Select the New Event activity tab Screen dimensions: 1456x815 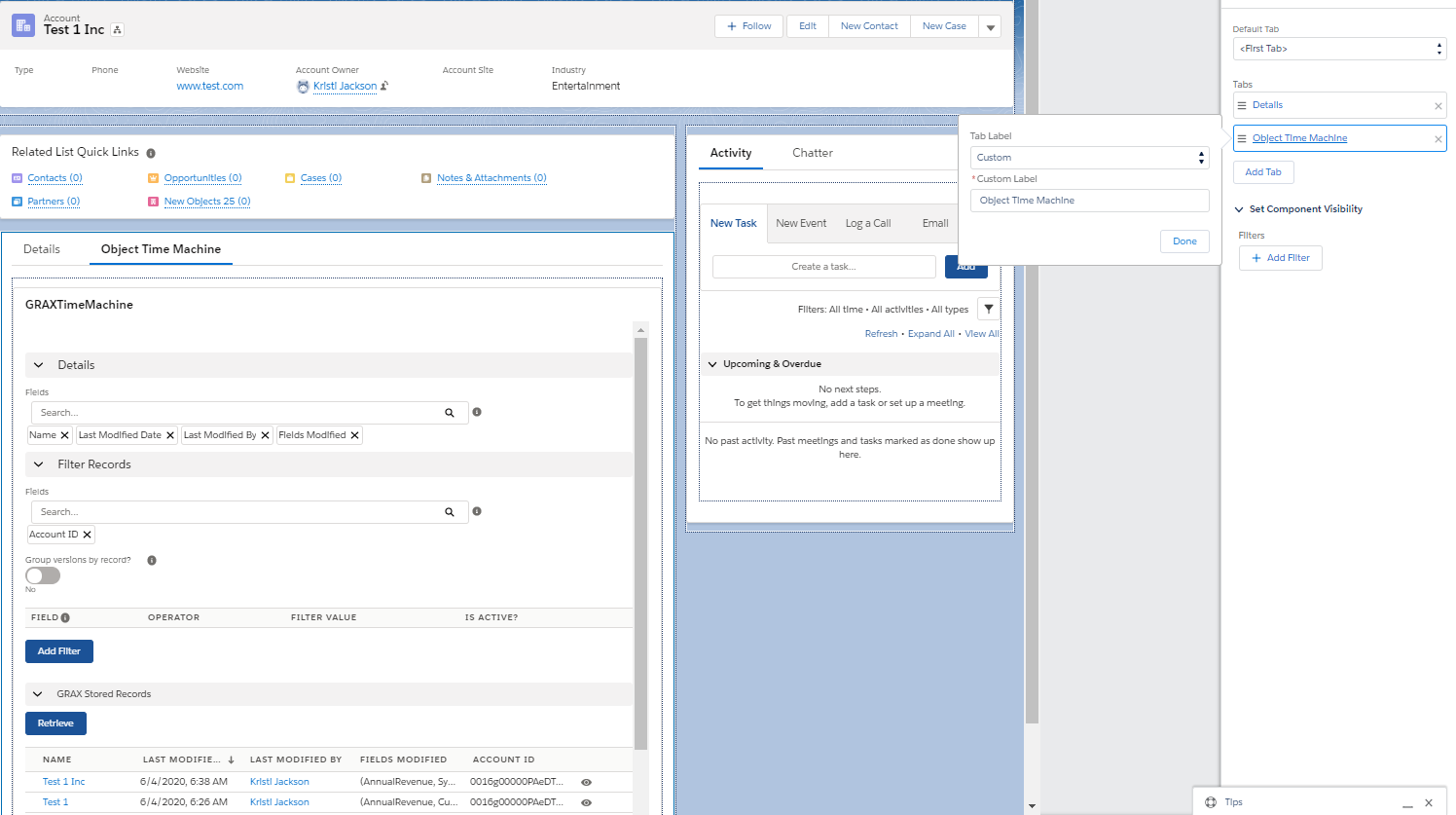coord(801,223)
